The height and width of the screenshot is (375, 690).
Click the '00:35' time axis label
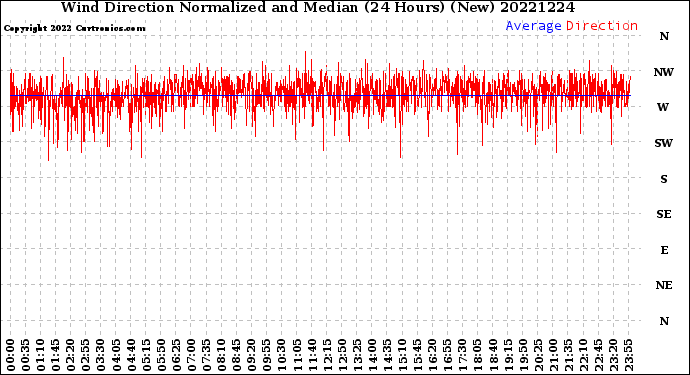(x=26, y=356)
